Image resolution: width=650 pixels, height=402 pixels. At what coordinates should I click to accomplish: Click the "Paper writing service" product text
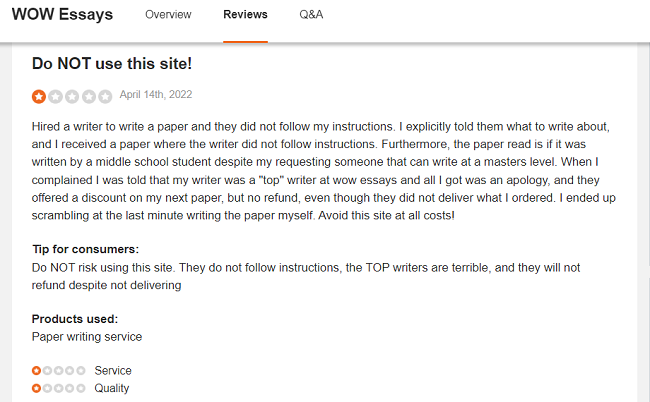87,337
